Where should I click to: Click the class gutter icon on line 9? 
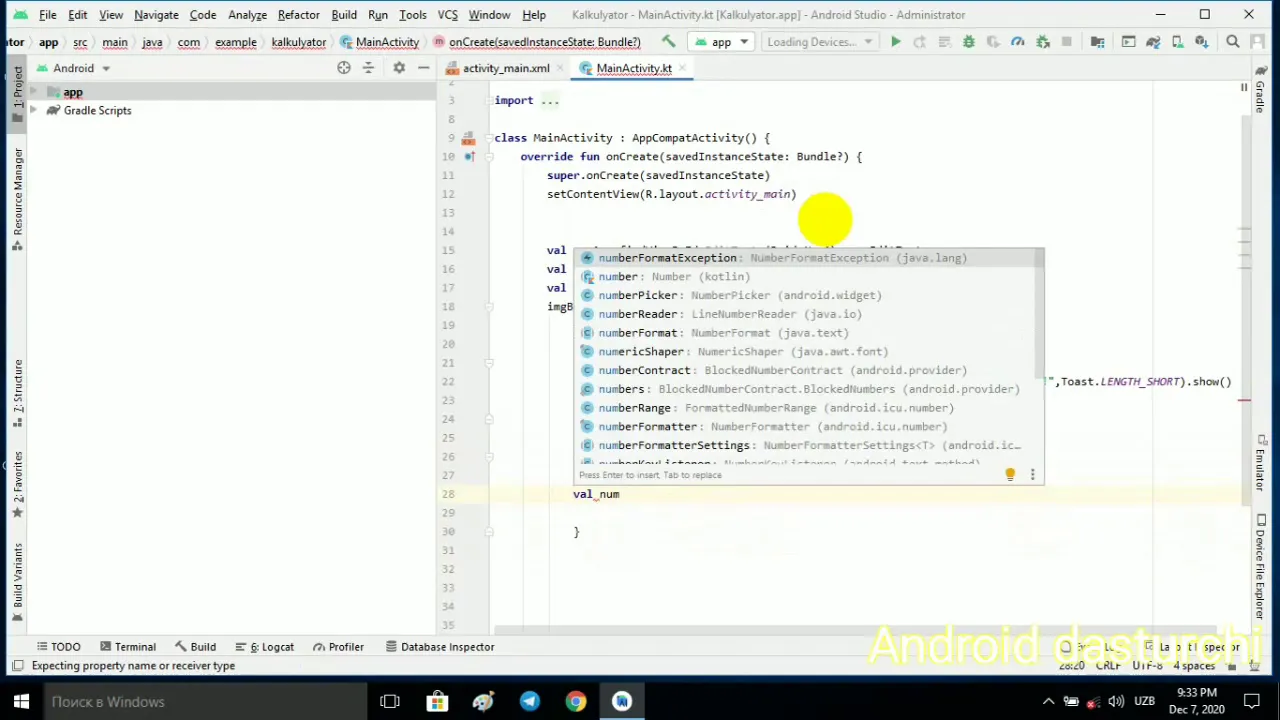point(468,138)
